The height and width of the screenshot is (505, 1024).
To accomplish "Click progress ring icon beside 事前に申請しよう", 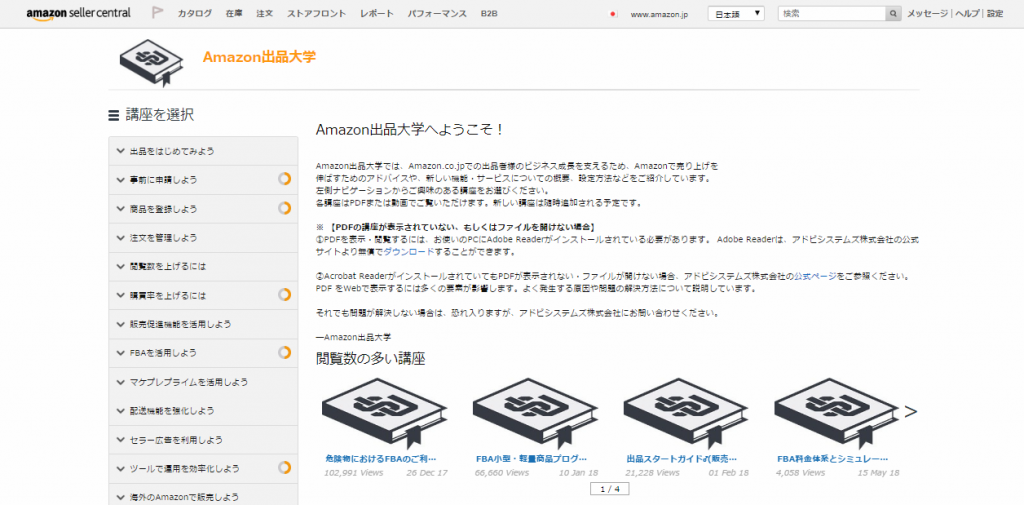I will point(284,180).
